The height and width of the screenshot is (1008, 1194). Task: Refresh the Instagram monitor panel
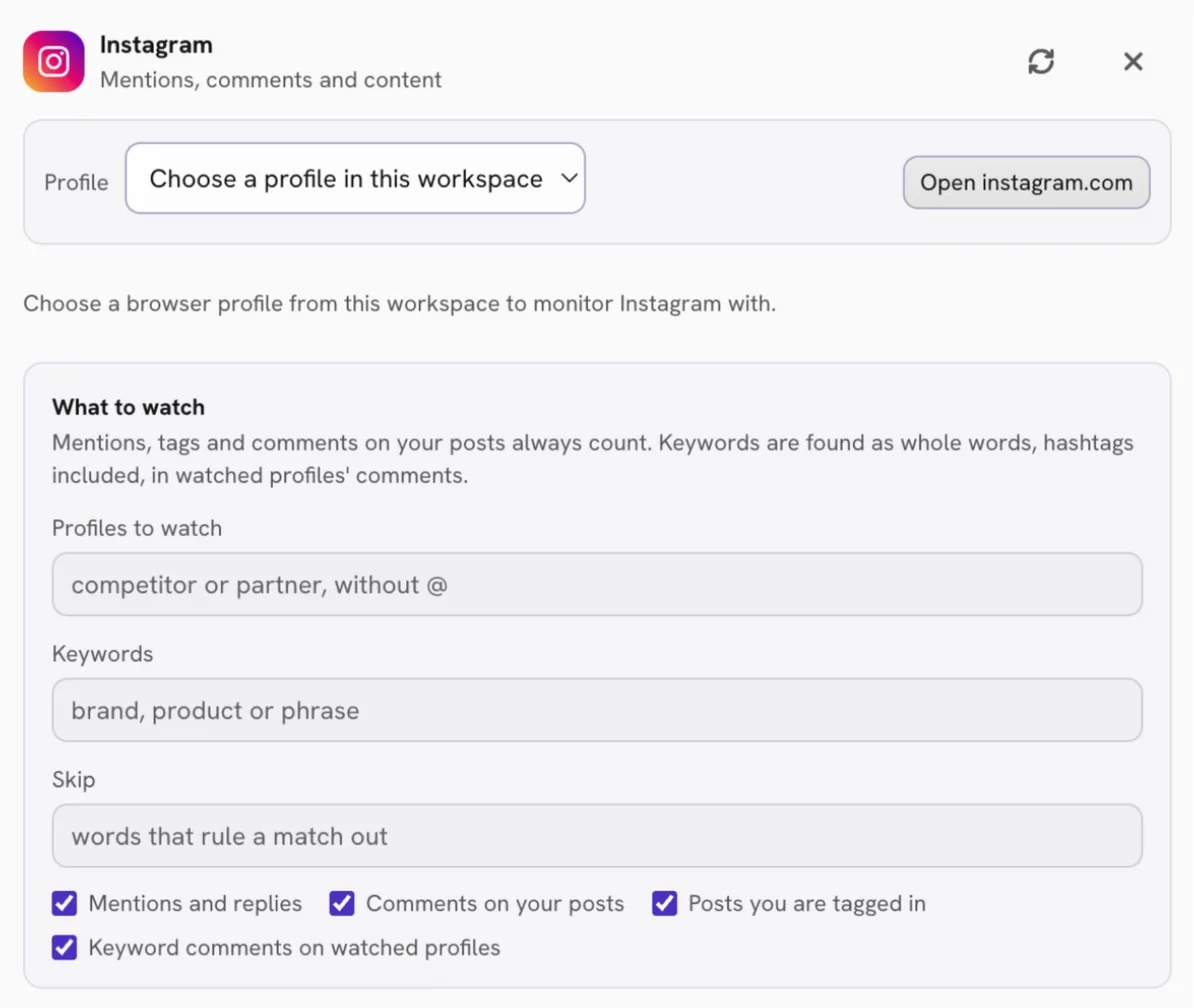pos(1041,62)
